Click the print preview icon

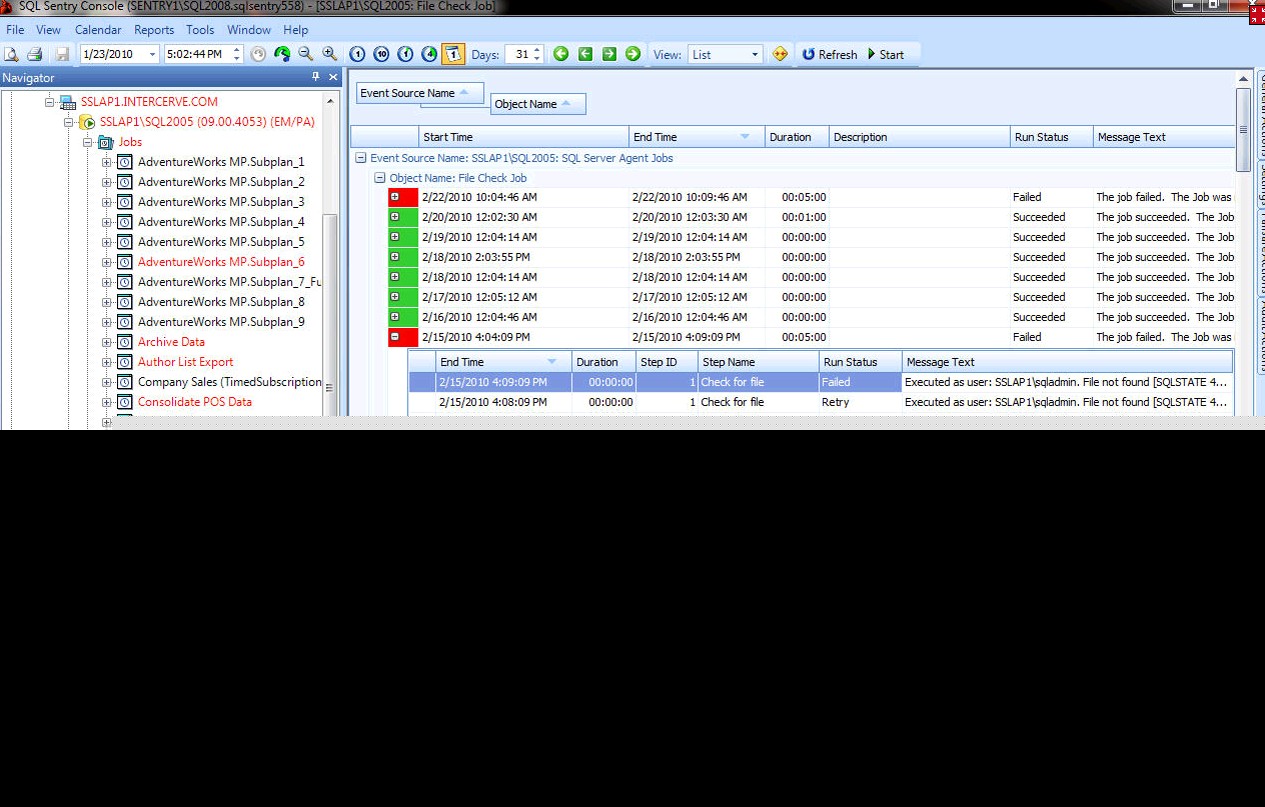11,54
